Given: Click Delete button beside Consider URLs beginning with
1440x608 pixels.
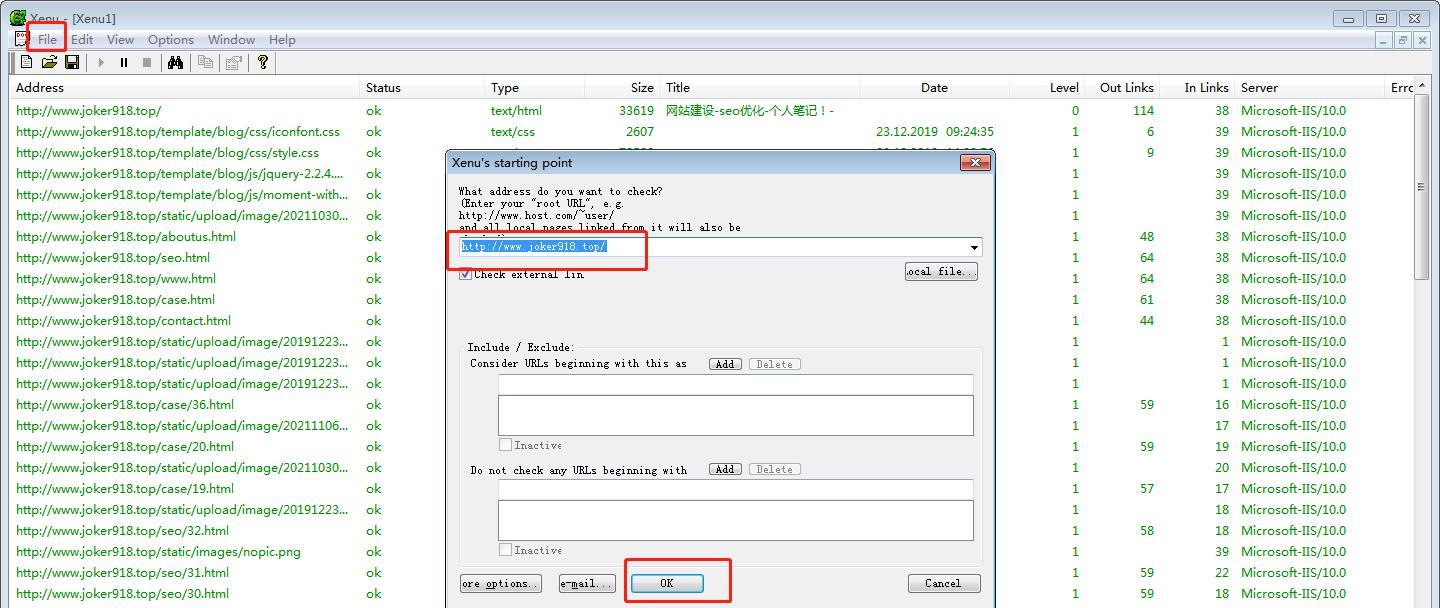Looking at the screenshot, I should click(774, 364).
